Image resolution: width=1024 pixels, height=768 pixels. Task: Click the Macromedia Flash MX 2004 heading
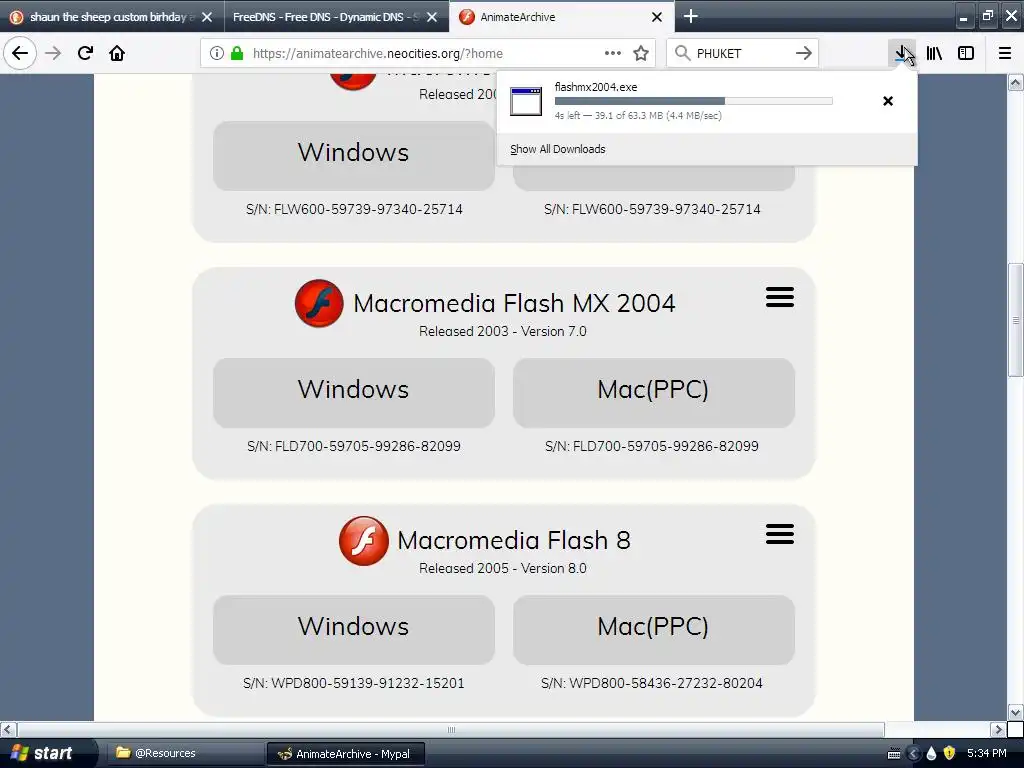514,303
